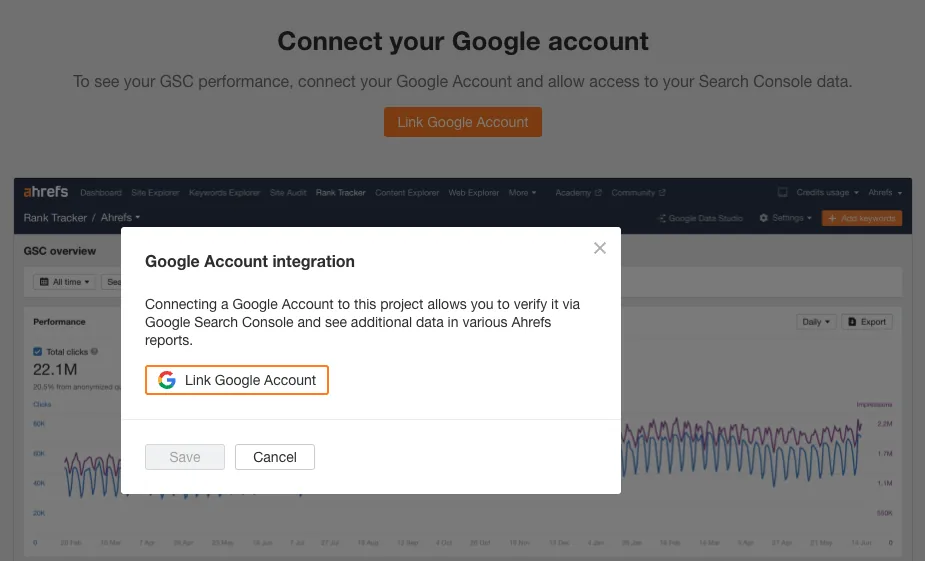Click the monitor icon beside Credits usage

coord(782,192)
